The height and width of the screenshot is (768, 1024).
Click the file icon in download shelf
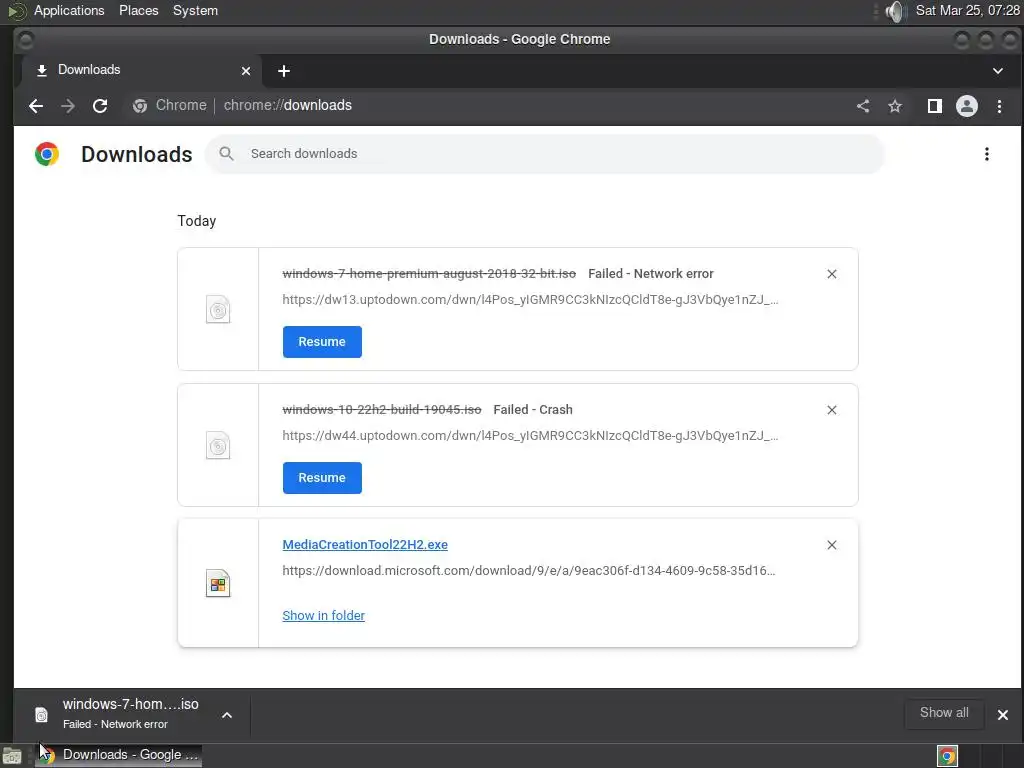pyautogui.click(x=41, y=714)
